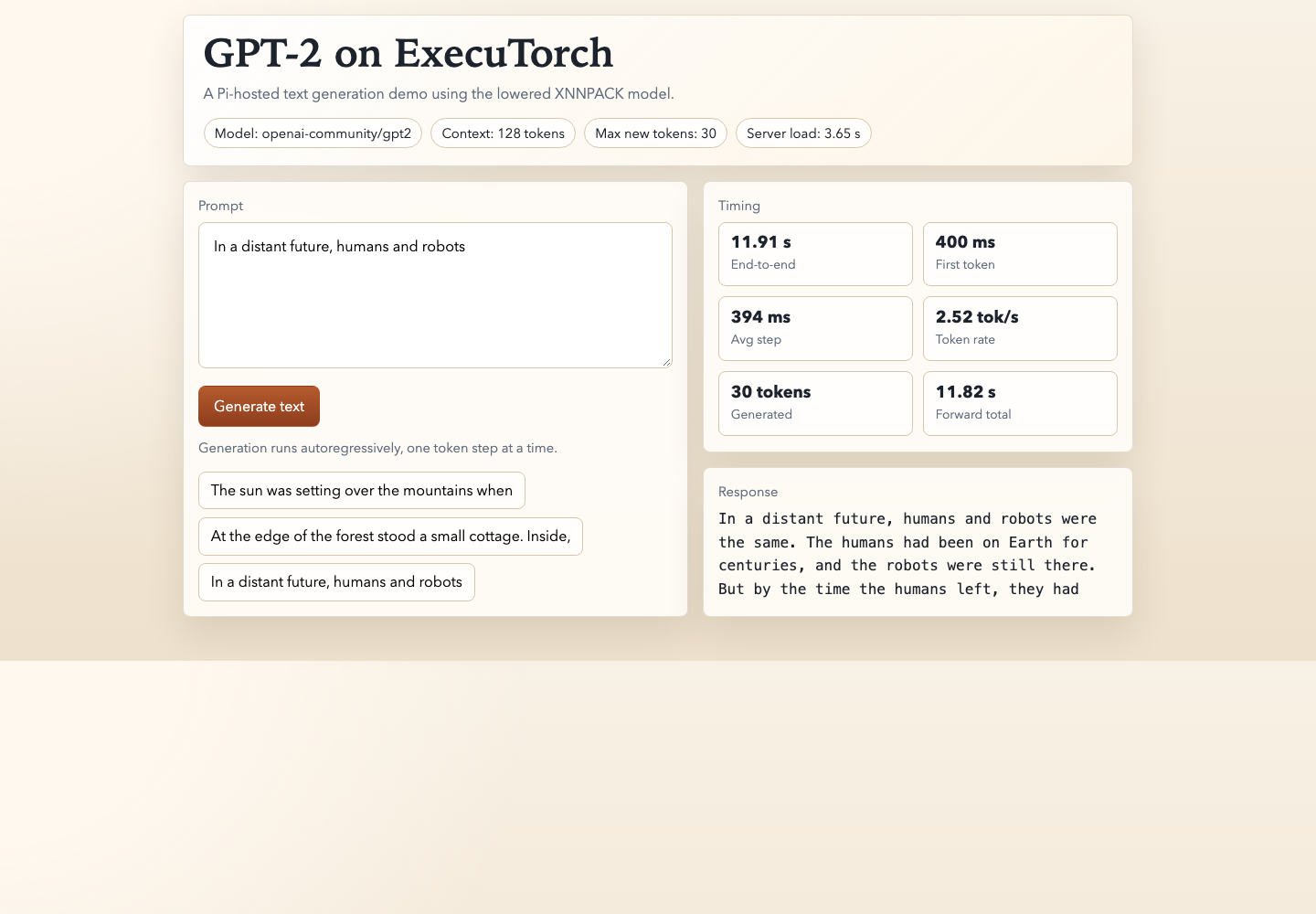This screenshot has width=1316, height=914.
Task: Select the 'In a distant future' example button
Action: pyautogui.click(x=336, y=582)
